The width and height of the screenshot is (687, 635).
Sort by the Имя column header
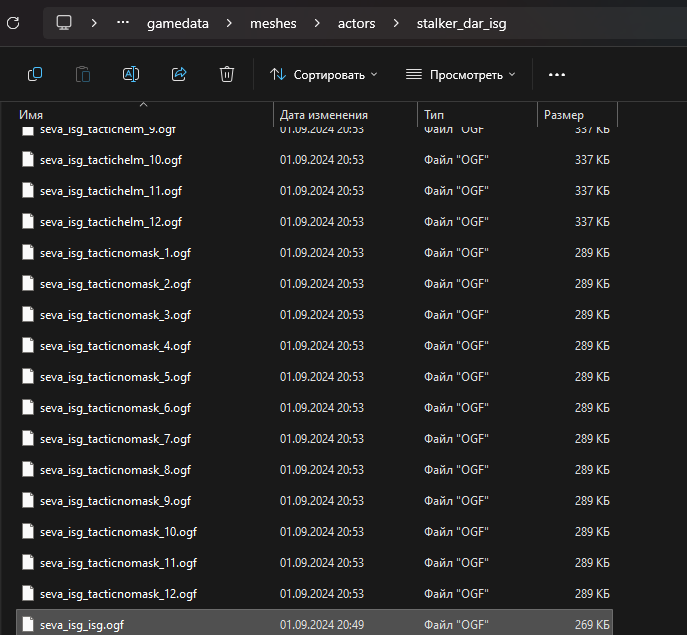32,115
